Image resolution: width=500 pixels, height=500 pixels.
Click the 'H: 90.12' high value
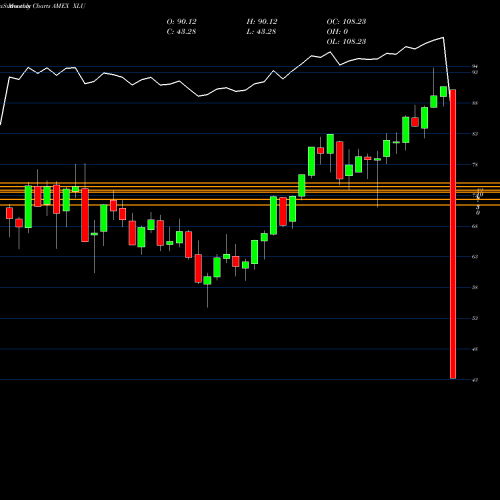click(262, 22)
